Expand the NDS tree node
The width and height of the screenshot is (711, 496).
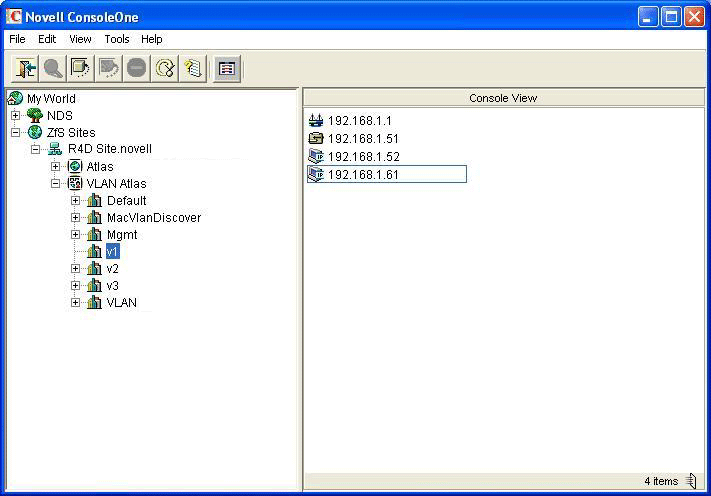(15, 115)
